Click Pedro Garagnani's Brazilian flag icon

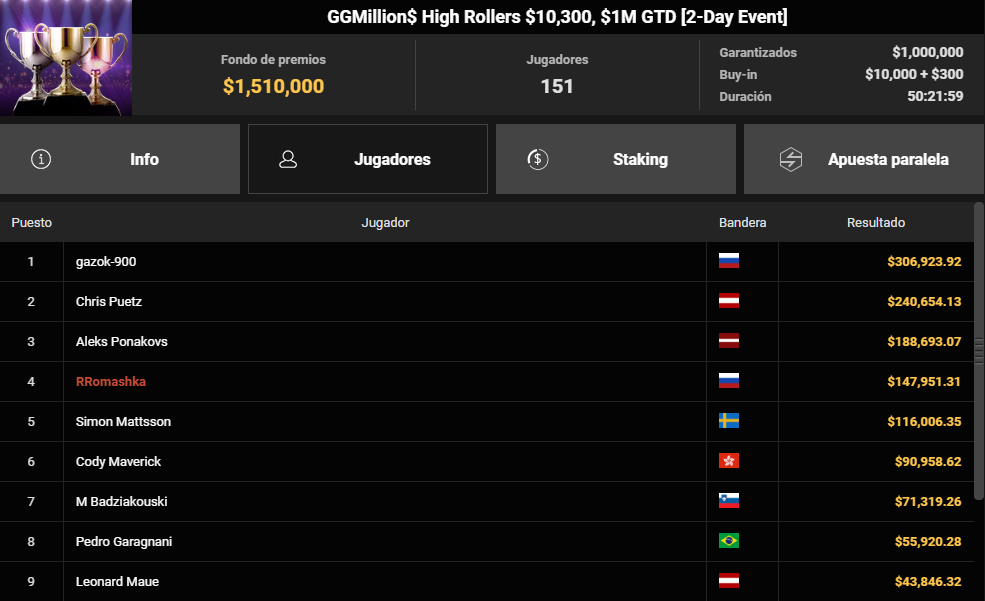[729, 541]
